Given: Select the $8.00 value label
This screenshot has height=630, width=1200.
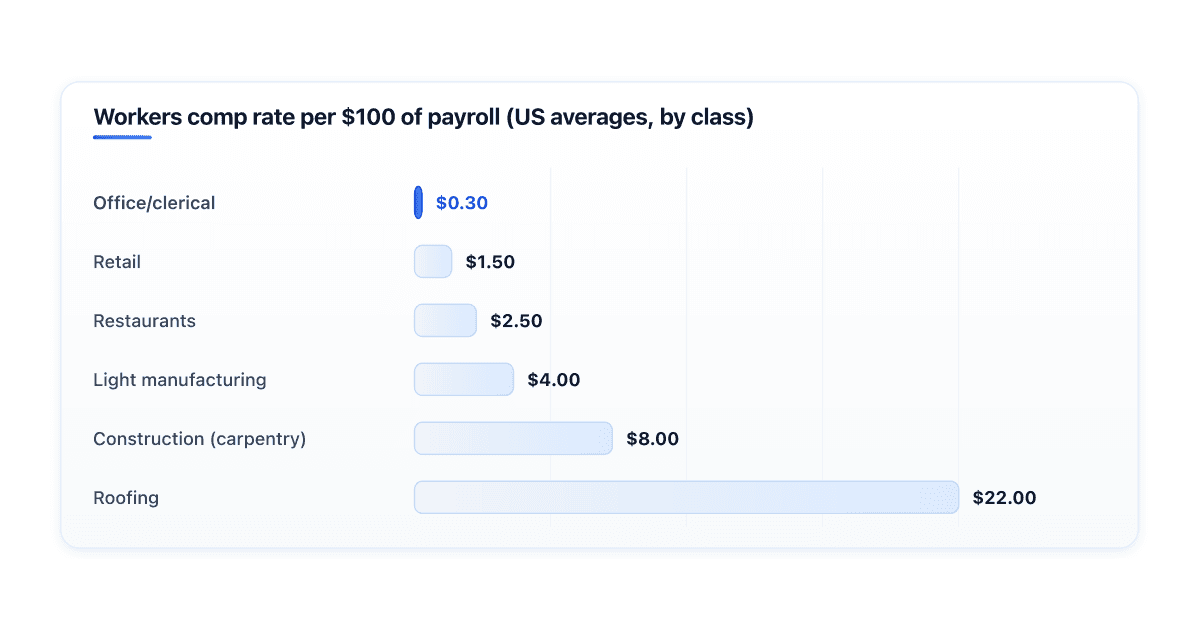Looking at the screenshot, I should point(652,439).
